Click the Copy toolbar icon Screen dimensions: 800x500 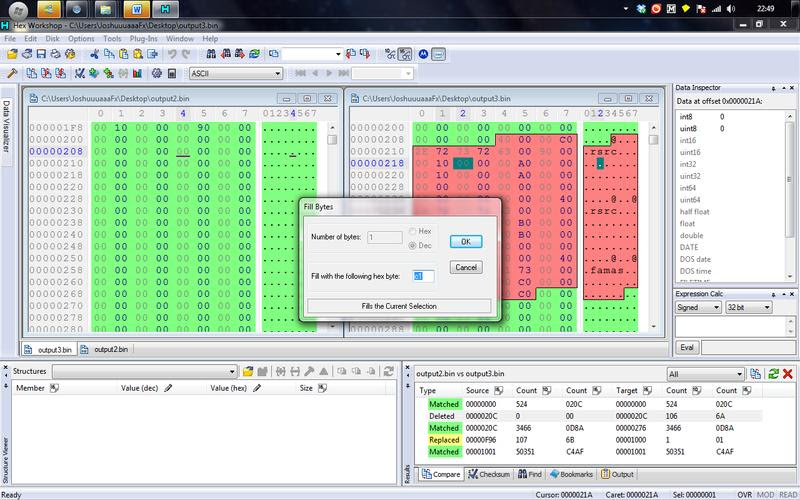coord(109,54)
